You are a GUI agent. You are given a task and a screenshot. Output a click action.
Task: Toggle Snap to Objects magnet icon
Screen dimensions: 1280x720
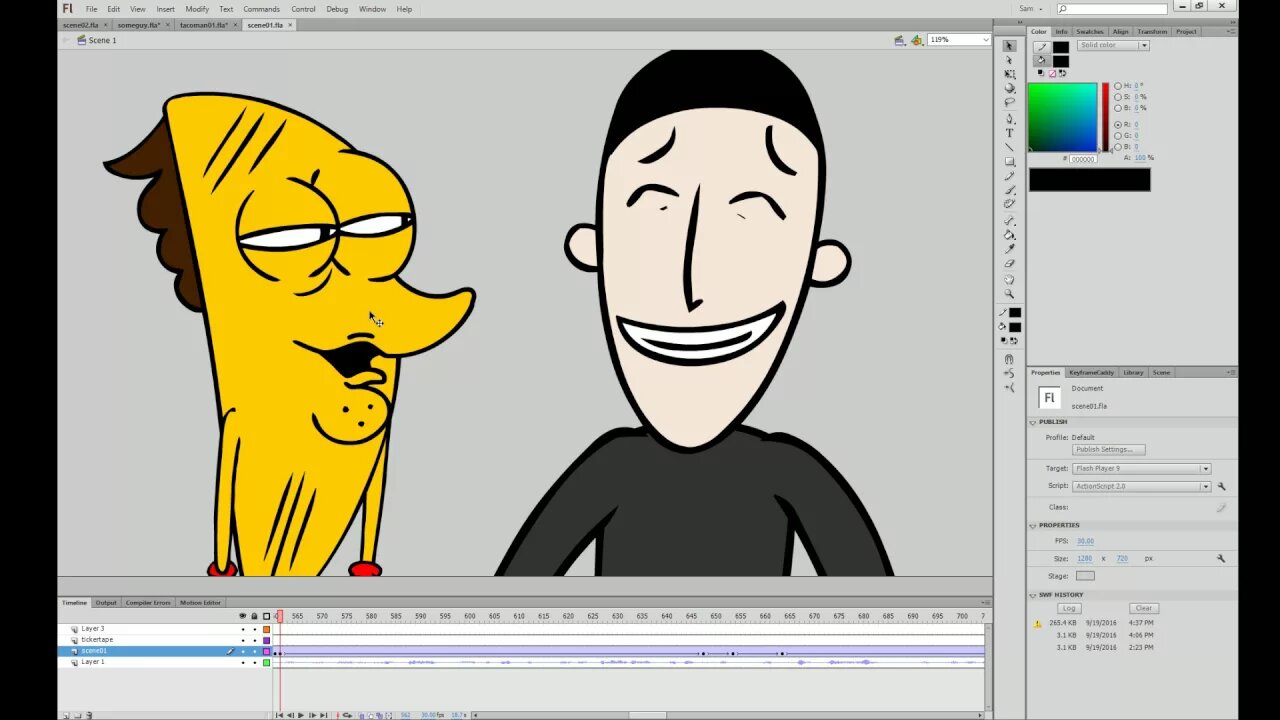1009,359
